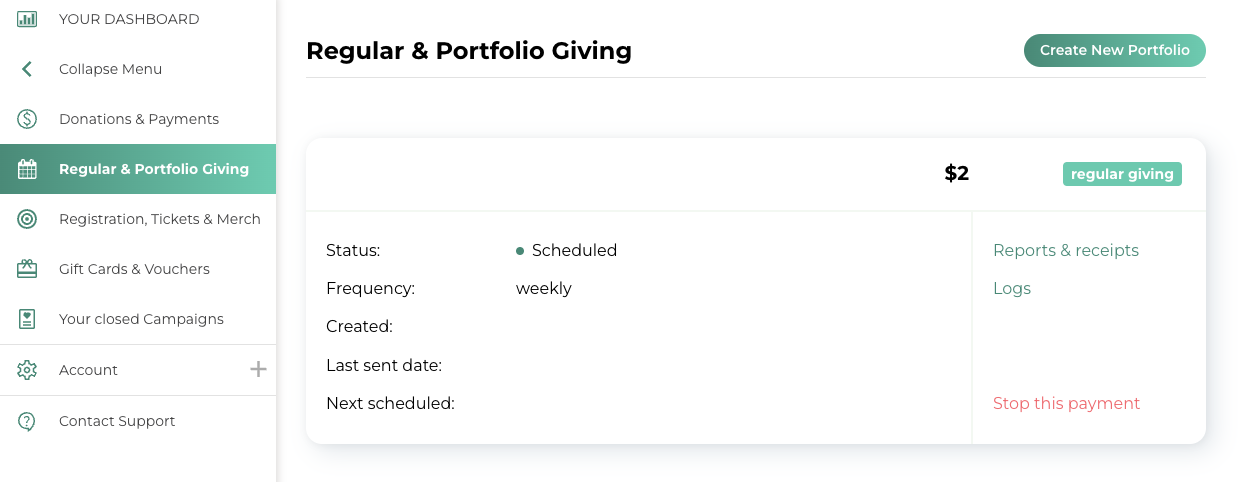Select Registration, Tickets & Merch
This screenshot has width=1238, height=482.
[160, 219]
